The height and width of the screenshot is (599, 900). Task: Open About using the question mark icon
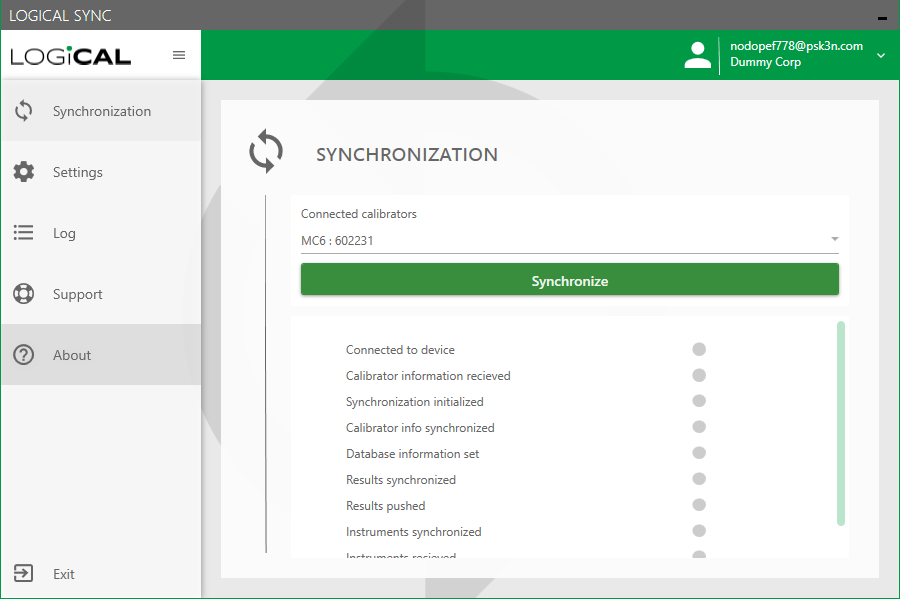point(23,354)
